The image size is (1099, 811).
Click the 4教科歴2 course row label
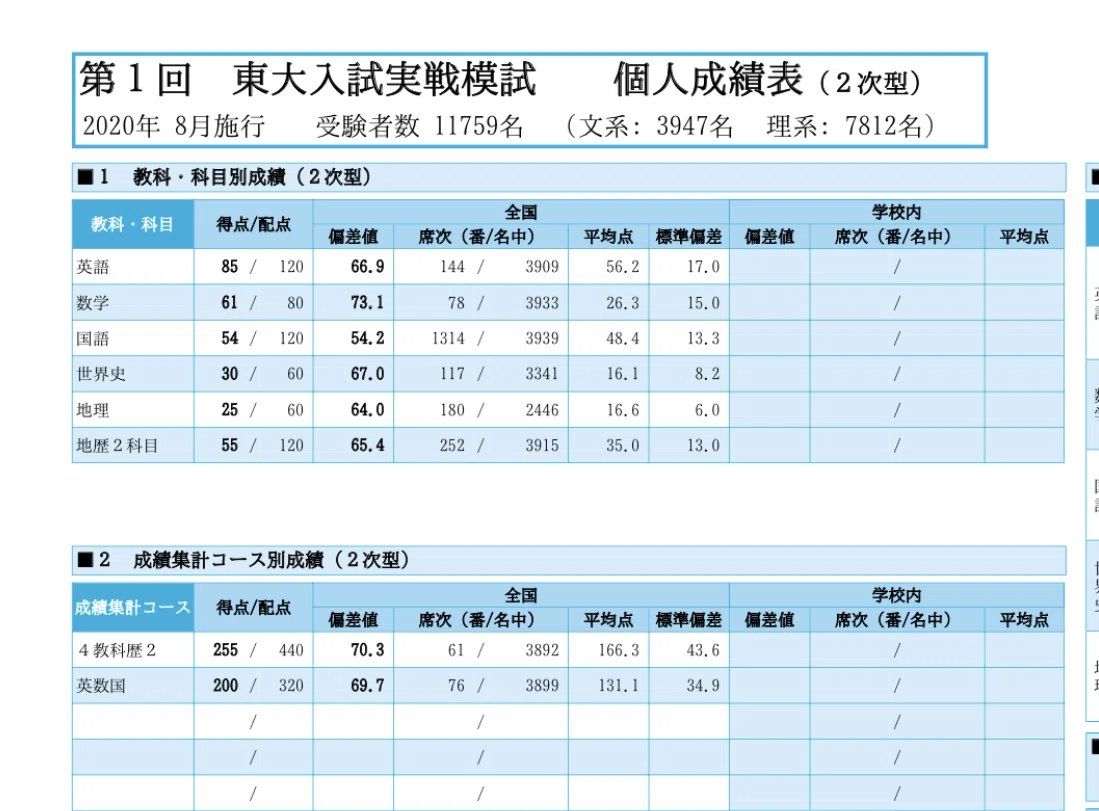tap(117, 650)
